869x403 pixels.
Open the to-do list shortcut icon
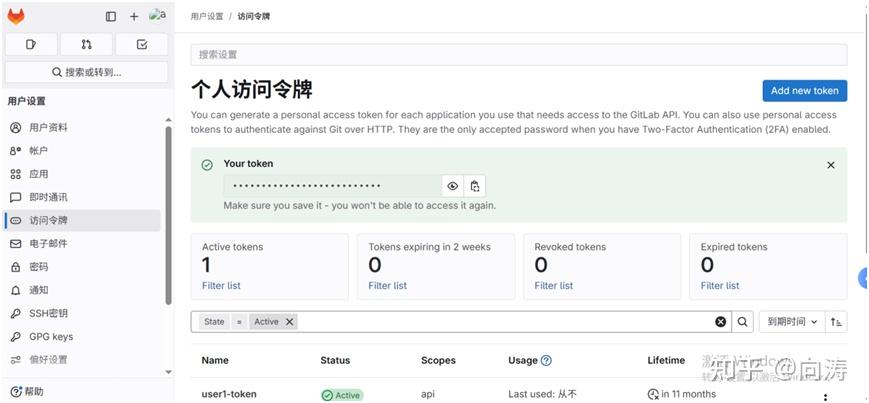pos(142,44)
